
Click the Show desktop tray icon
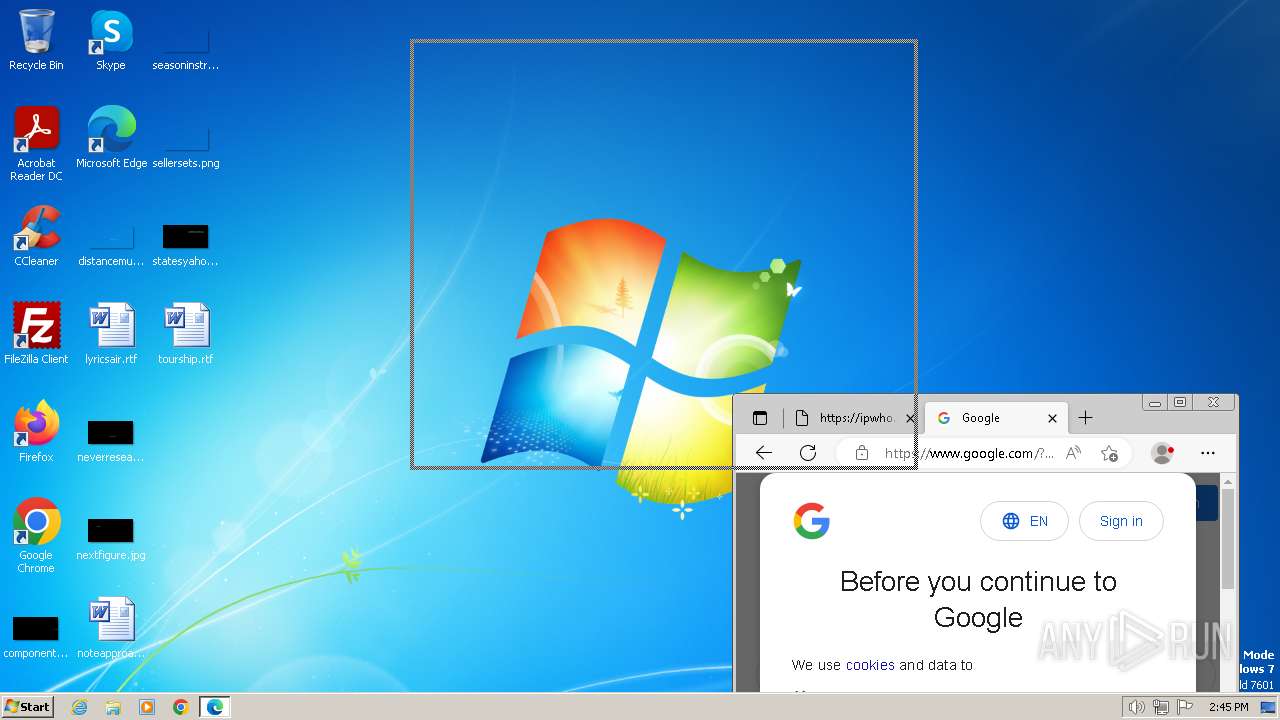(1268, 707)
